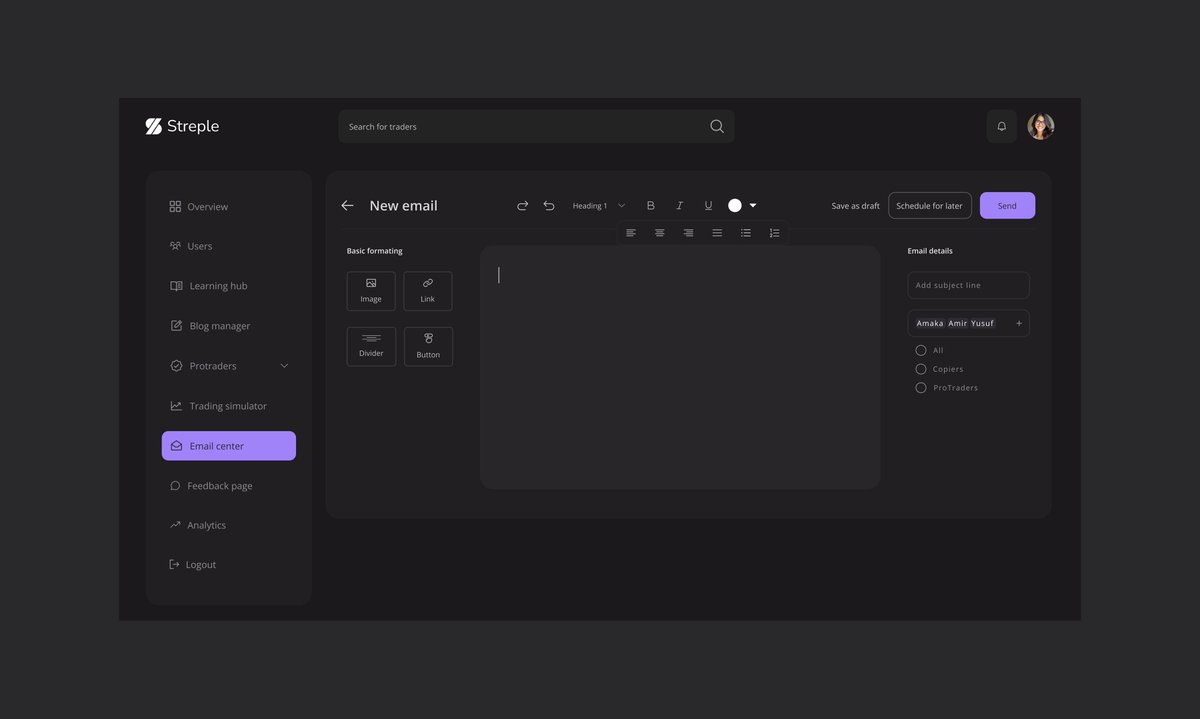Insert a Button block

tap(428, 346)
